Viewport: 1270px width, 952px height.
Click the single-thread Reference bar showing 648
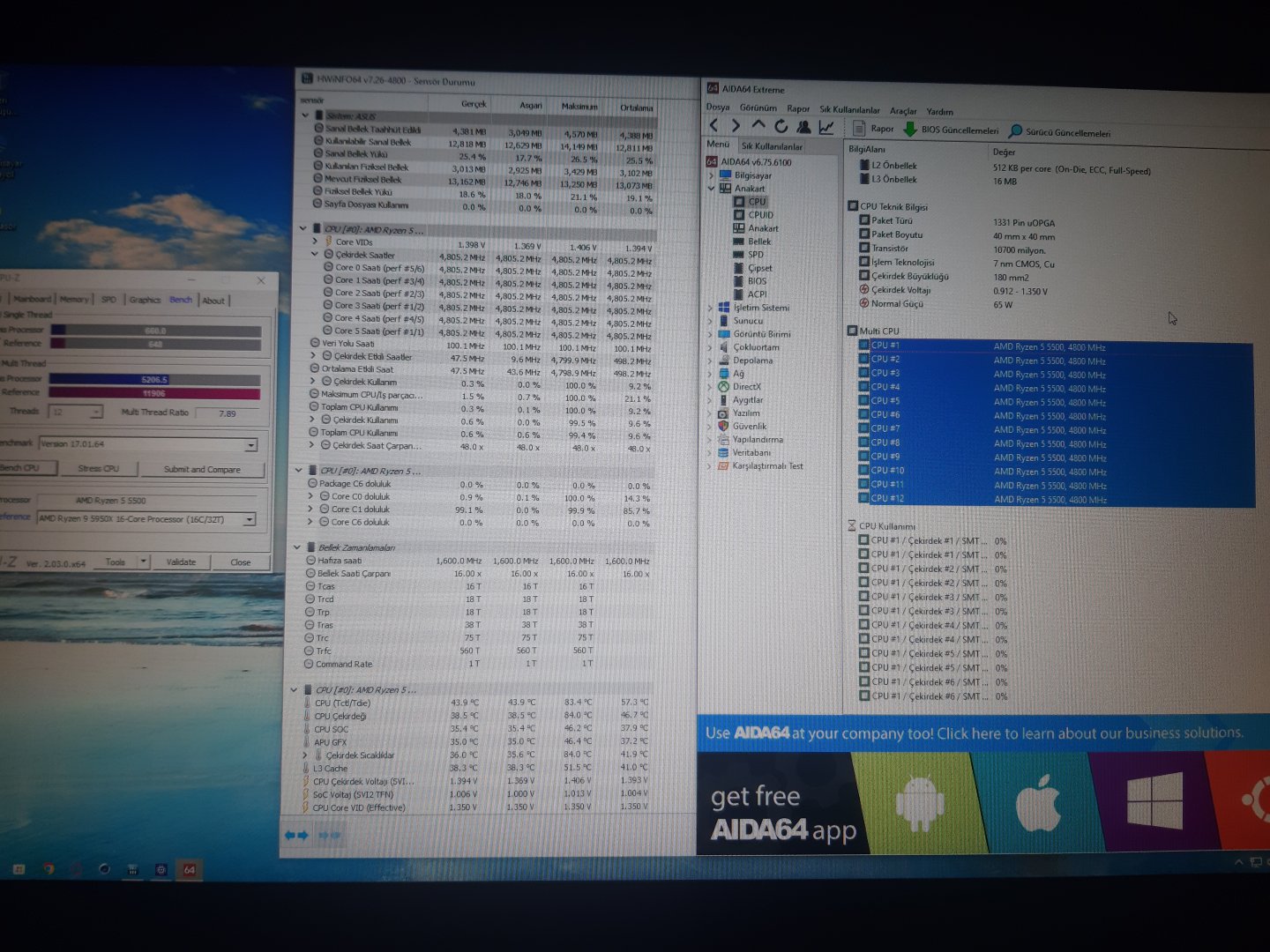[155, 344]
